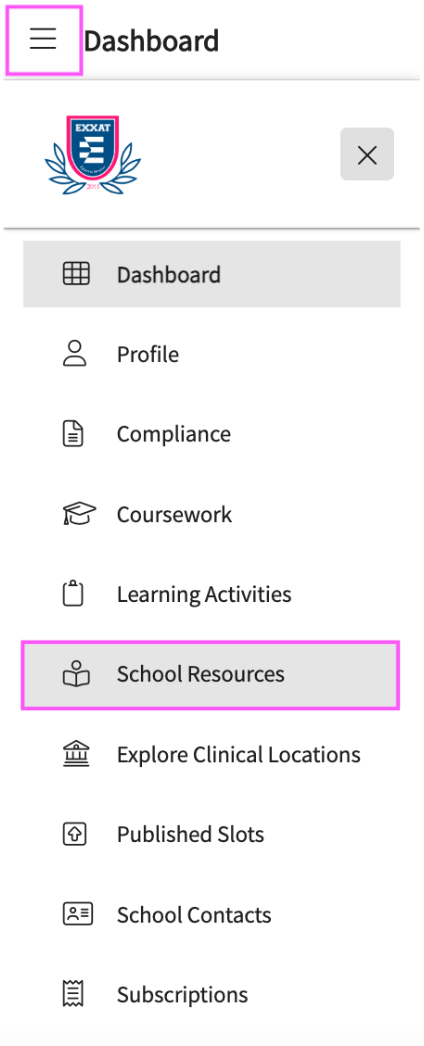Select the Exxat shield logo
The width and height of the screenshot is (424, 1046).
point(93,155)
